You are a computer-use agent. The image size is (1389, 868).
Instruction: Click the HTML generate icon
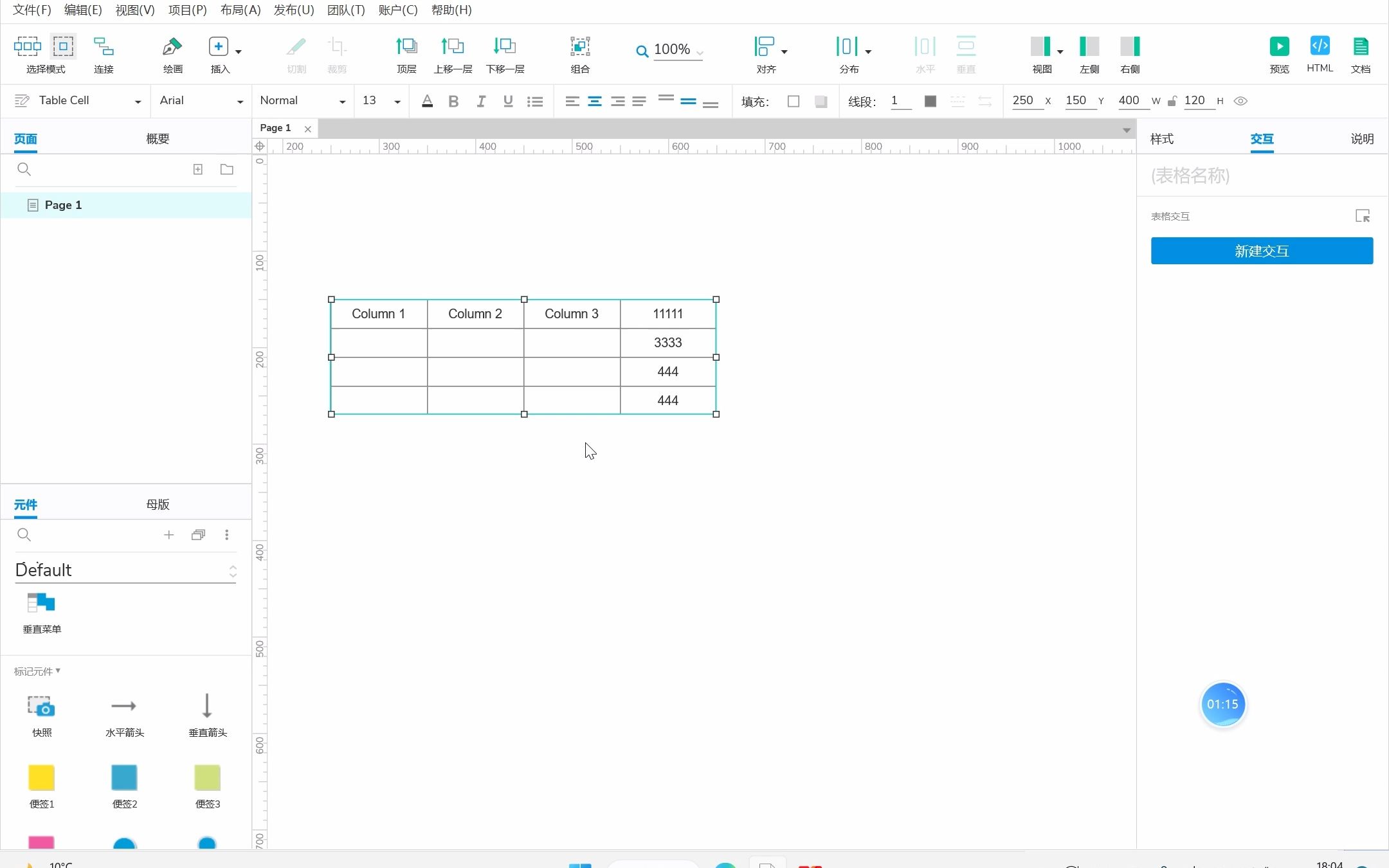(x=1320, y=46)
